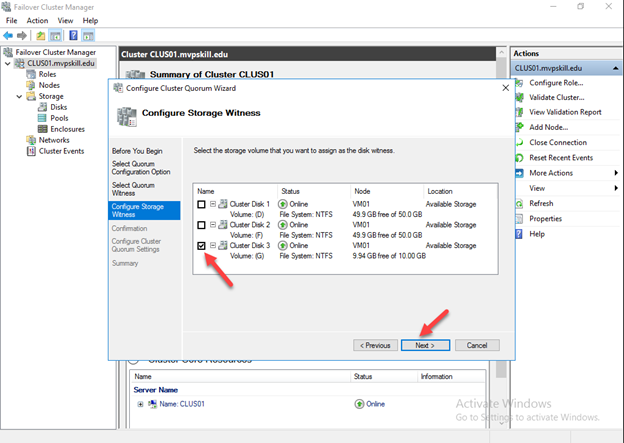Select Disks under Storage
Viewport: 624px width, 443px height.
click(58, 107)
